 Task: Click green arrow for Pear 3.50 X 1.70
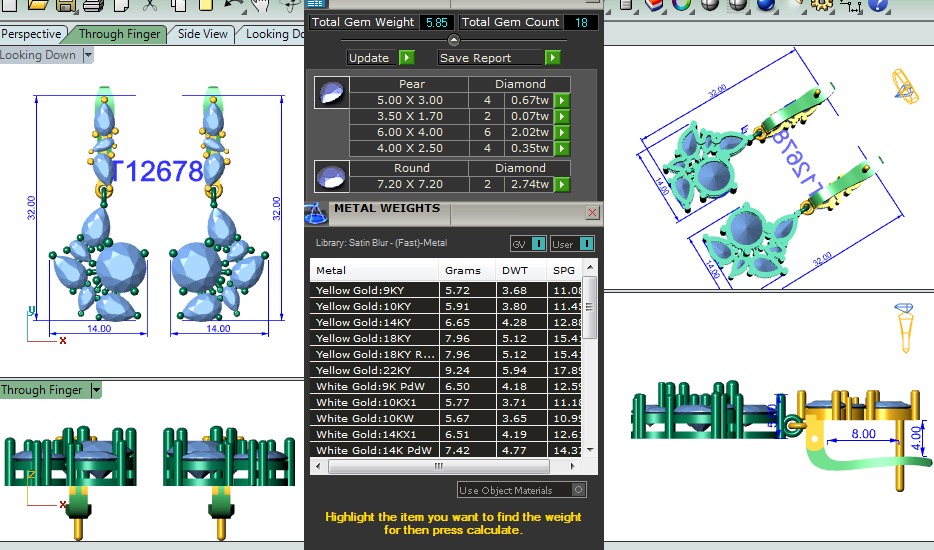(x=561, y=116)
